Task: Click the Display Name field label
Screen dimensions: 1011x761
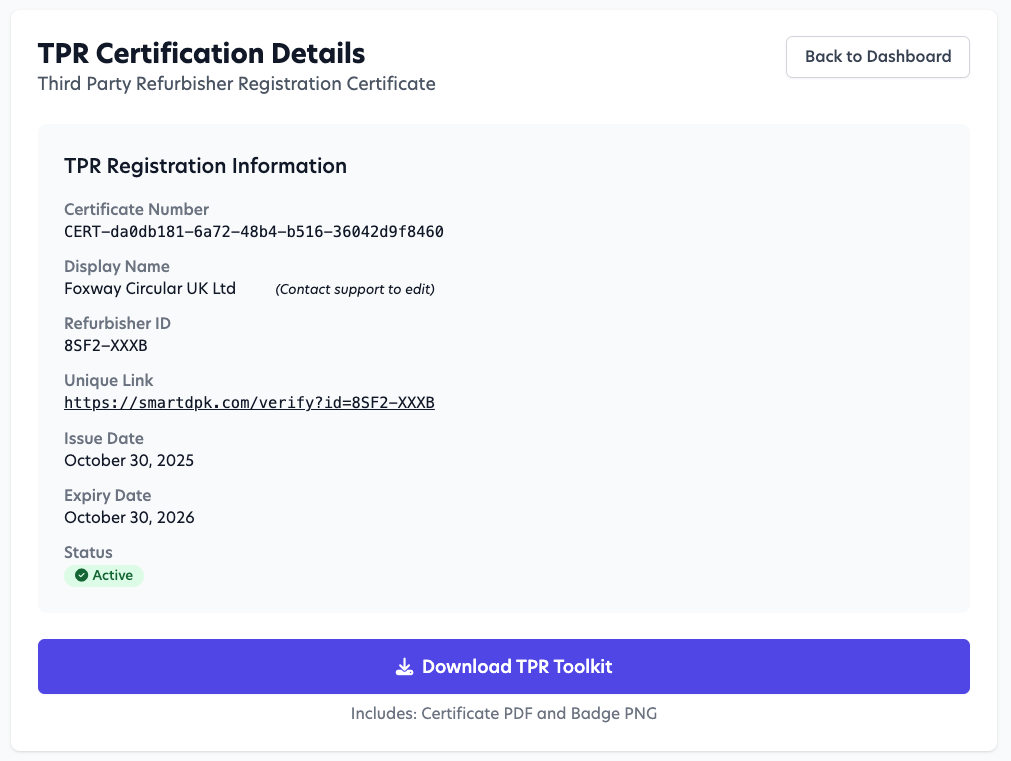Action: [117, 266]
